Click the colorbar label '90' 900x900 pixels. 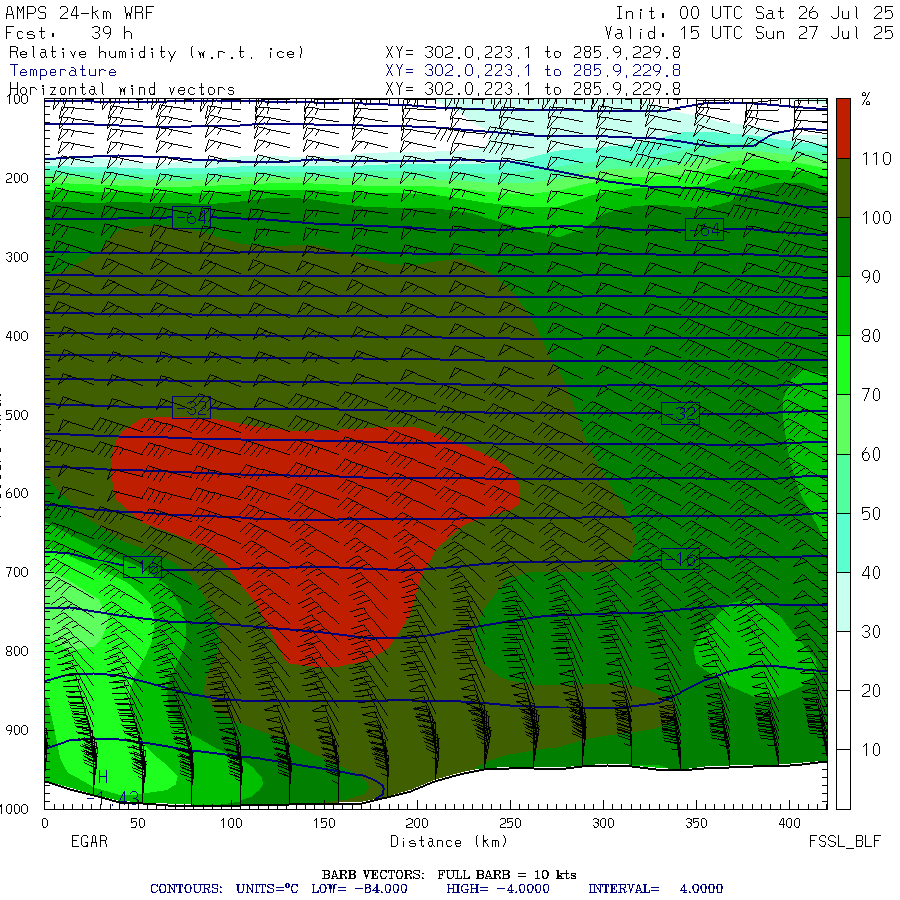(871, 277)
